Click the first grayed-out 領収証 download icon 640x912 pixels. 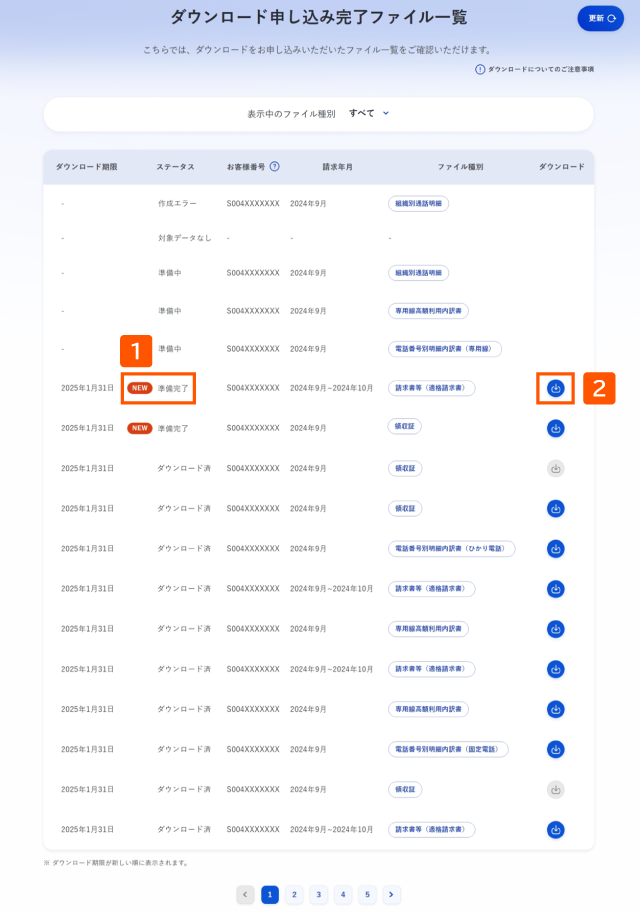[x=556, y=468]
